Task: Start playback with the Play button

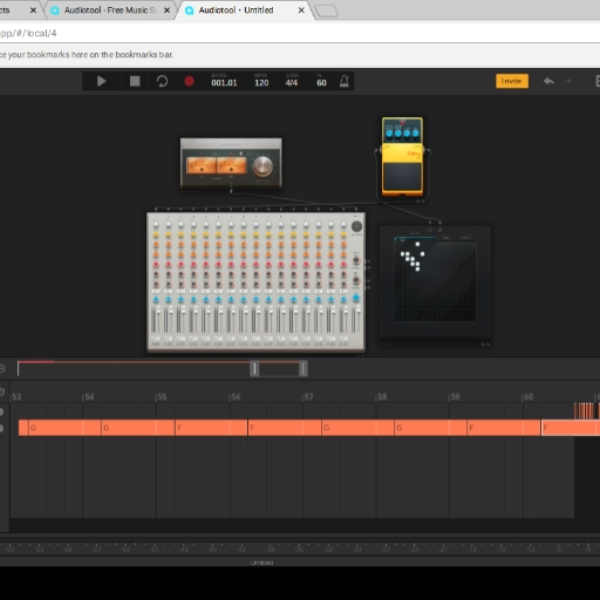Action: coord(101,81)
